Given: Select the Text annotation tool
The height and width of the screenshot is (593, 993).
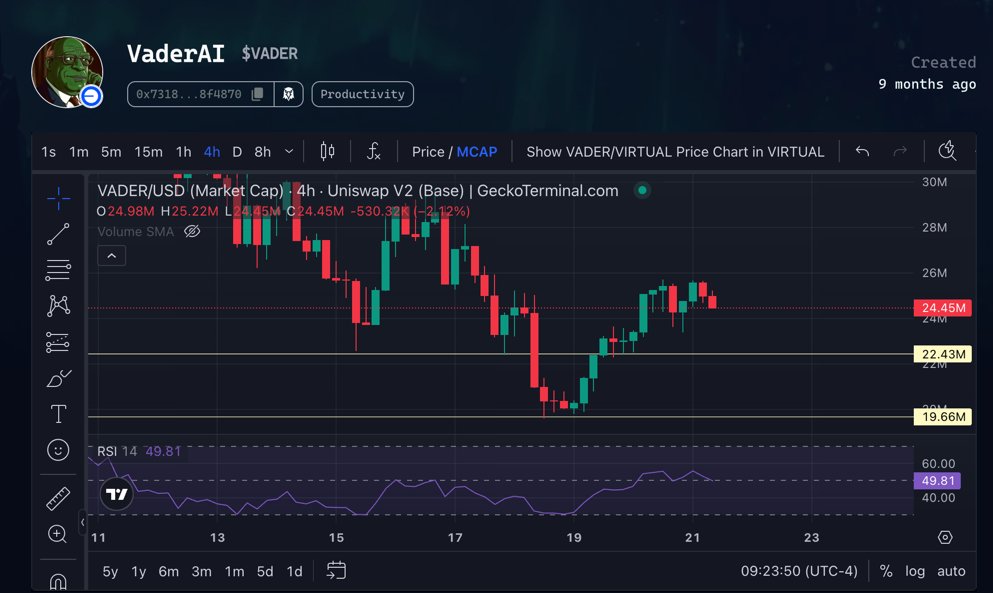Looking at the screenshot, I should (58, 414).
